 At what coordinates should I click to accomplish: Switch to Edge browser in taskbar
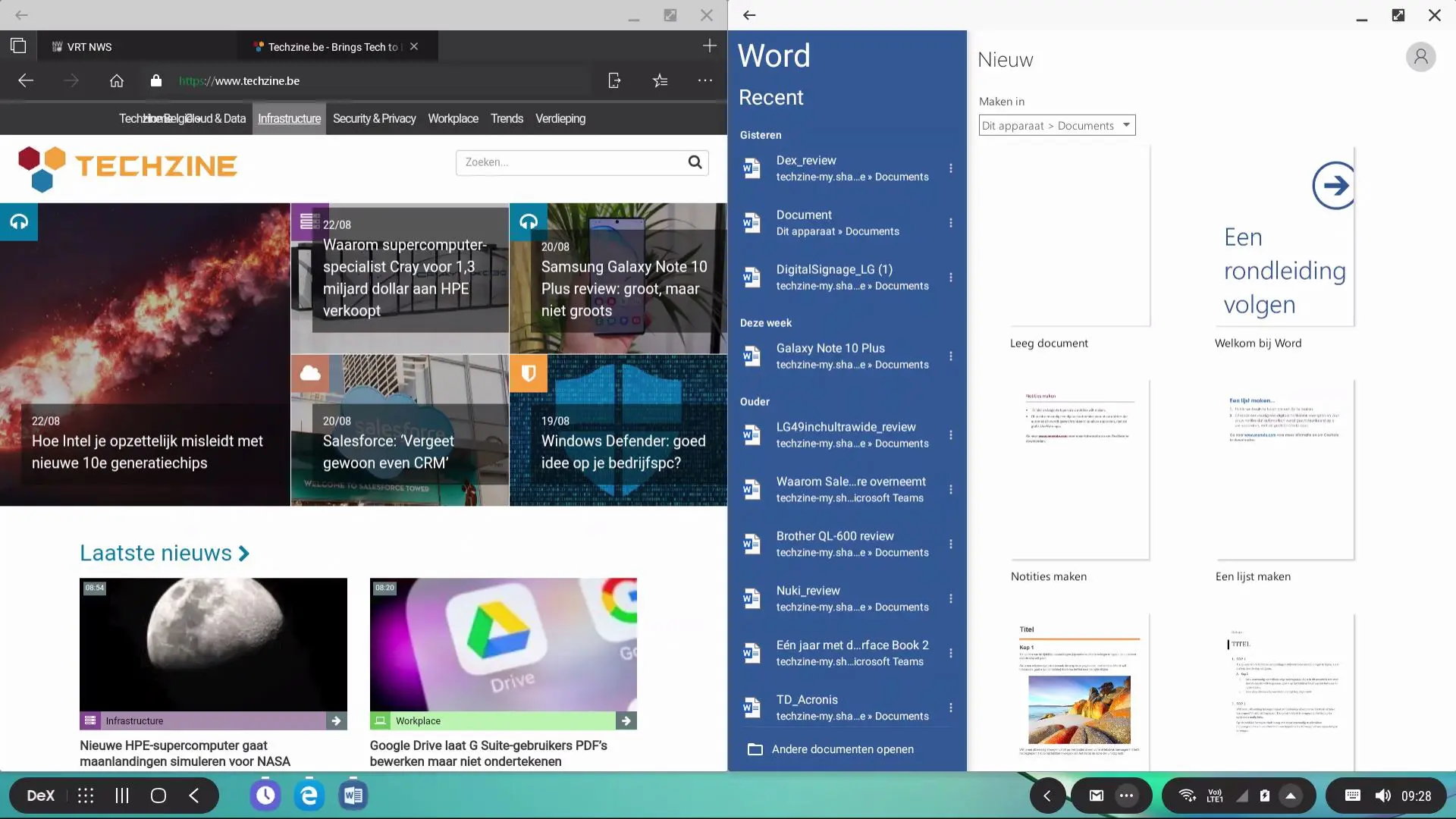pos(309,795)
